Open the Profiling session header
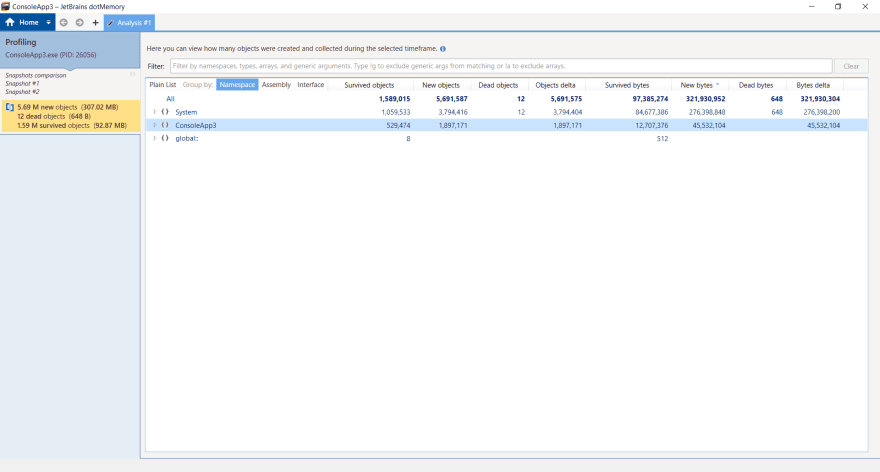This screenshot has height=472, width=880. tap(70, 49)
